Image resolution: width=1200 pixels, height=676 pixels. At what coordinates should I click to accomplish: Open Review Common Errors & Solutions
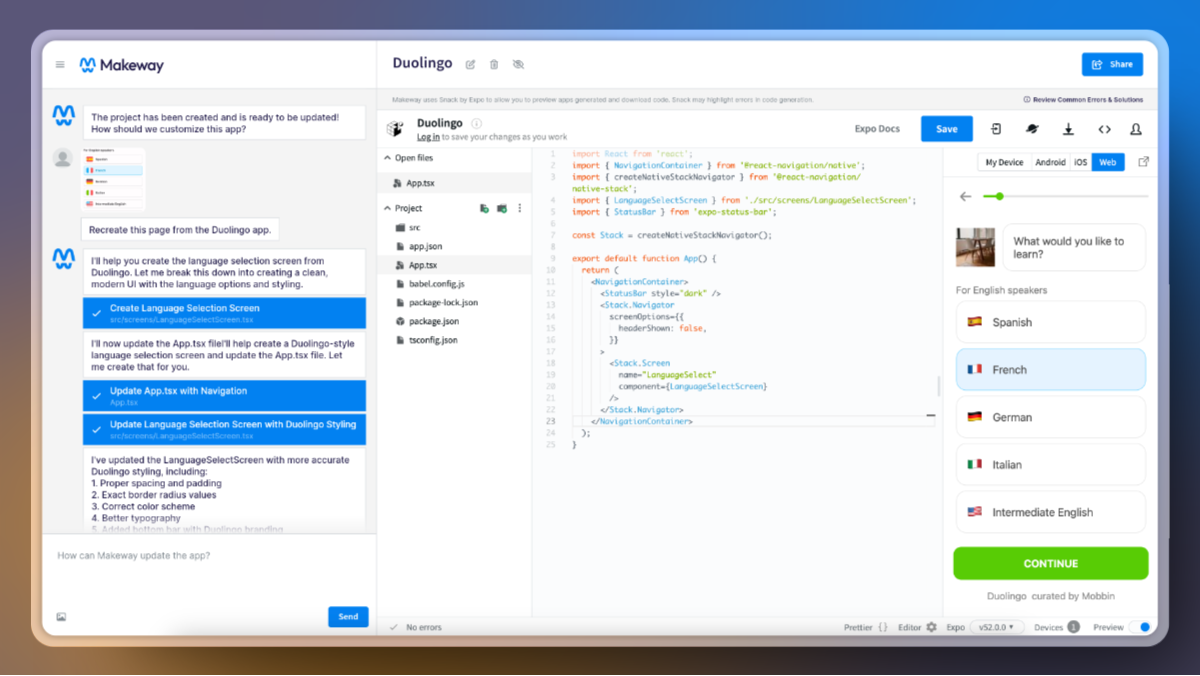[x=1083, y=100]
